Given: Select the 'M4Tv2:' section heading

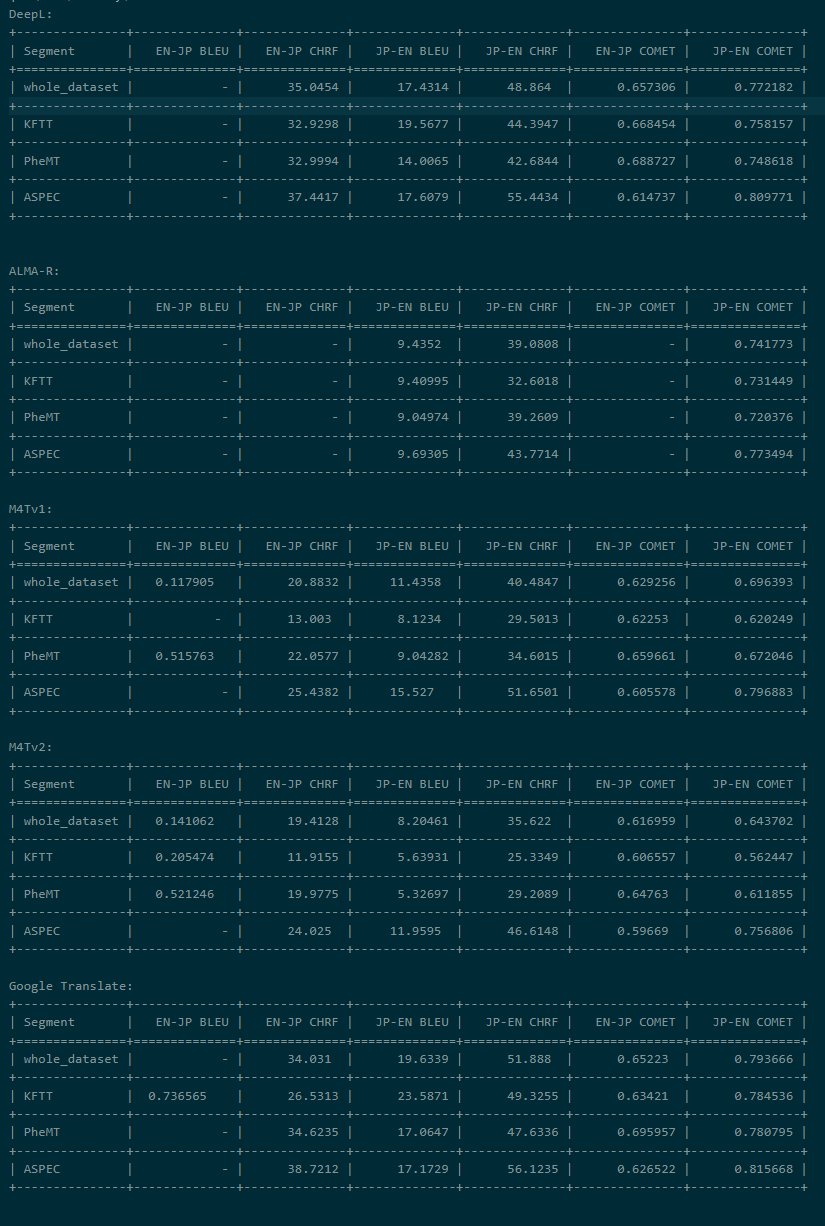Looking at the screenshot, I should (x=31, y=748).
